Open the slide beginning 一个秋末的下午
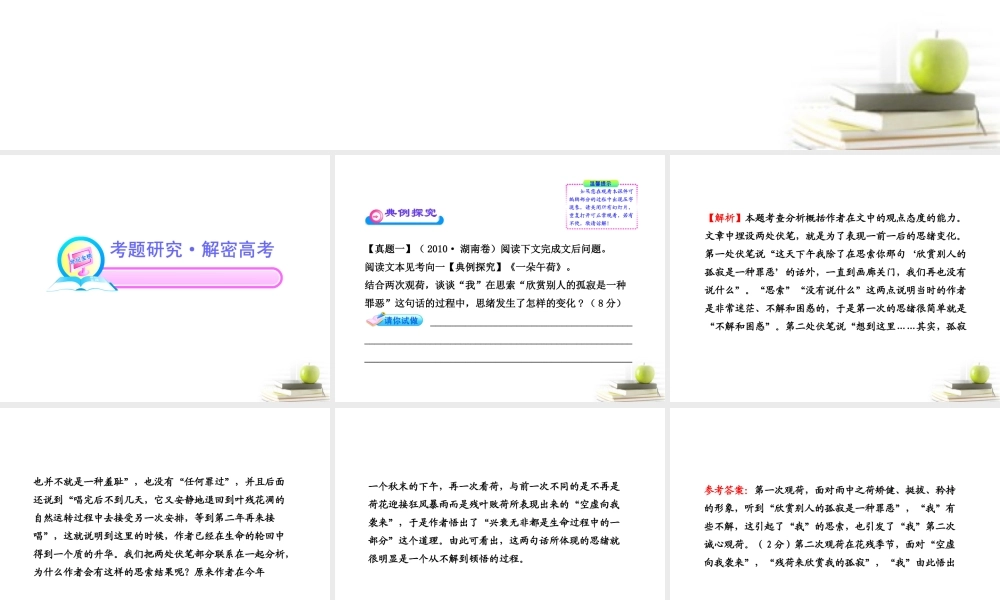The image size is (1000, 600). click(500, 504)
